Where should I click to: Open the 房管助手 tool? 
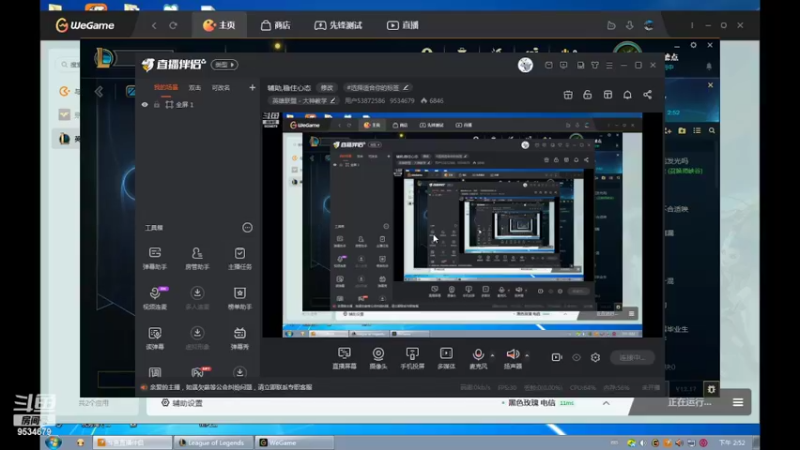click(x=197, y=258)
